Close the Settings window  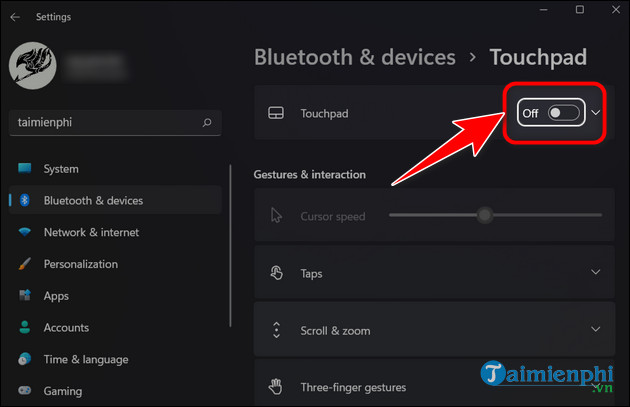(x=616, y=10)
